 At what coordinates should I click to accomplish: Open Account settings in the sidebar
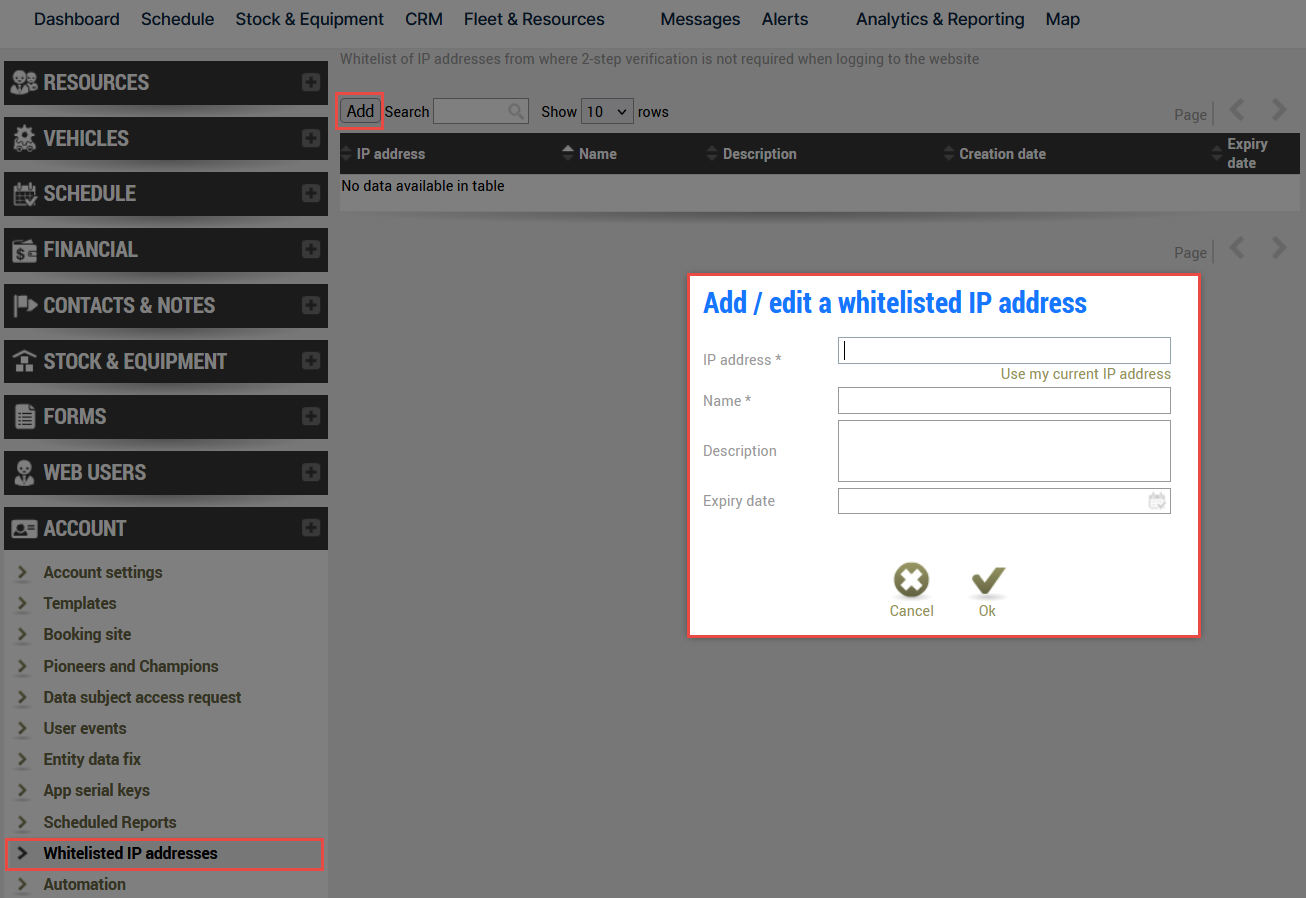pyautogui.click(x=103, y=572)
